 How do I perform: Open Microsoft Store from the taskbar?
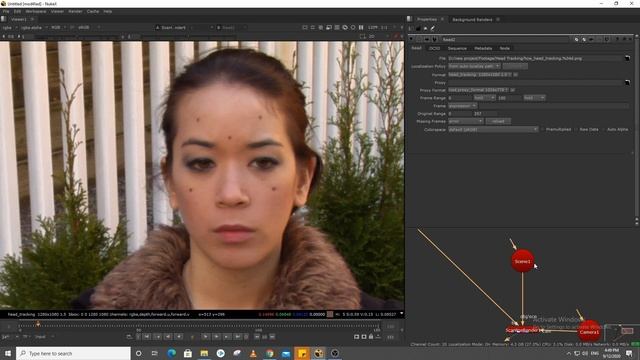[x=188, y=353]
